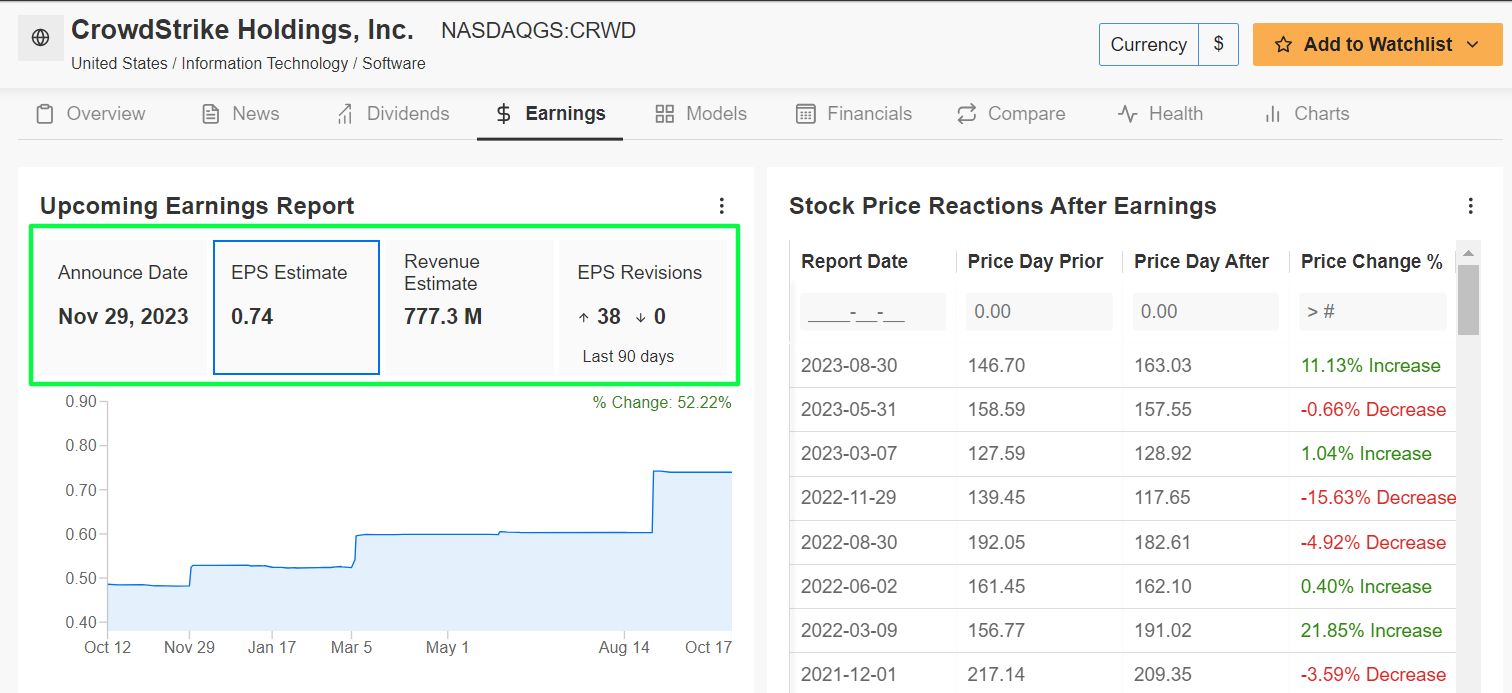Image resolution: width=1512 pixels, height=693 pixels.
Task: Open the Overview tab
Action: click(x=90, y=114)
